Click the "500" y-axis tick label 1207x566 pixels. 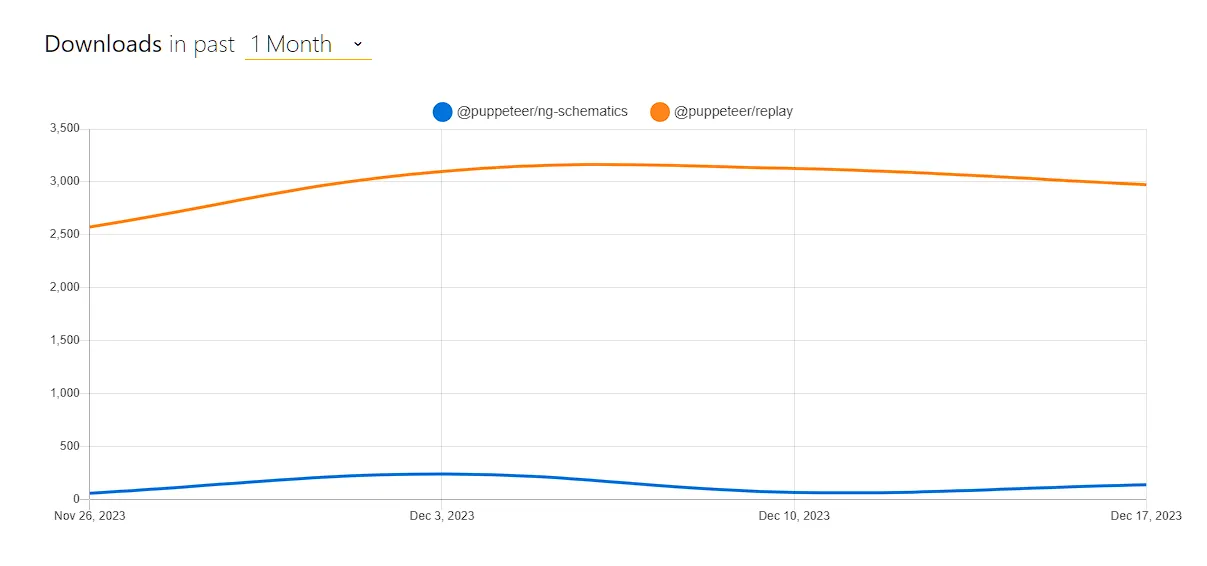coord(69,447)
